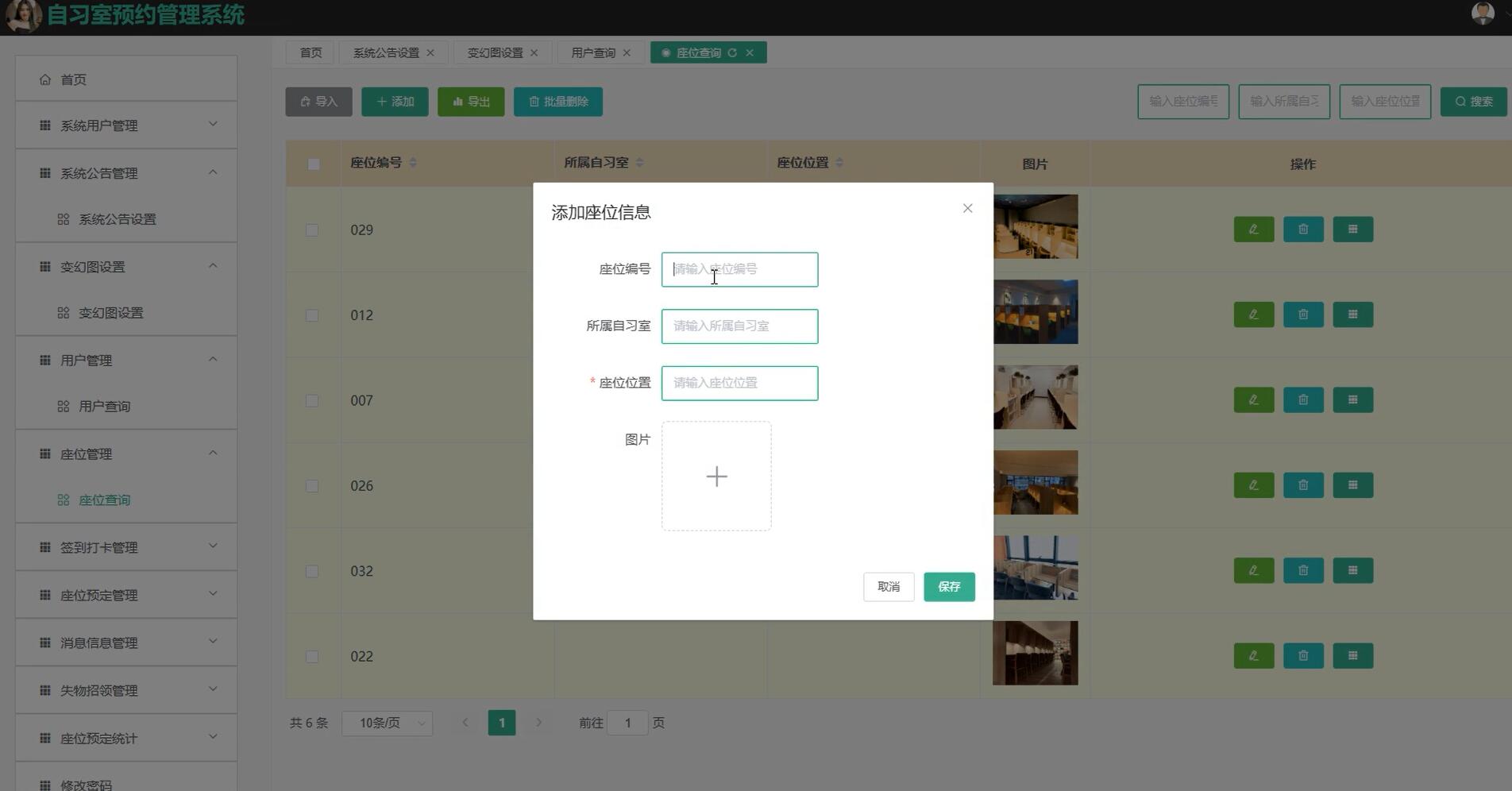Viewport: 1512px width, 791px height.
Task: Switch to the 用户查询 tab
Action: coord(593,53)
